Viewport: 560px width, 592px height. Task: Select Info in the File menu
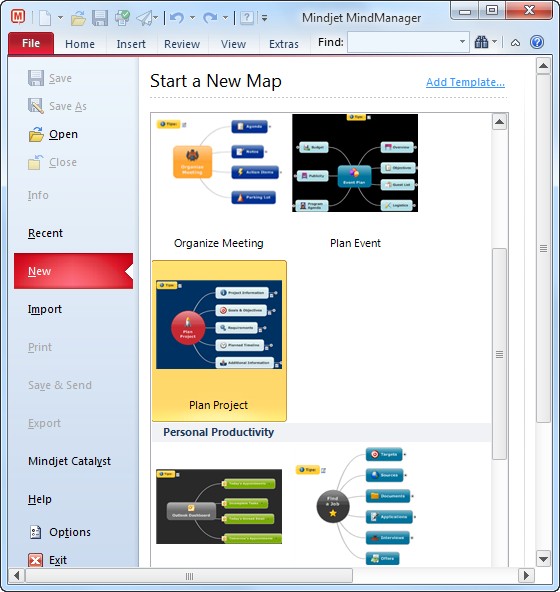[x=38, y=195]
